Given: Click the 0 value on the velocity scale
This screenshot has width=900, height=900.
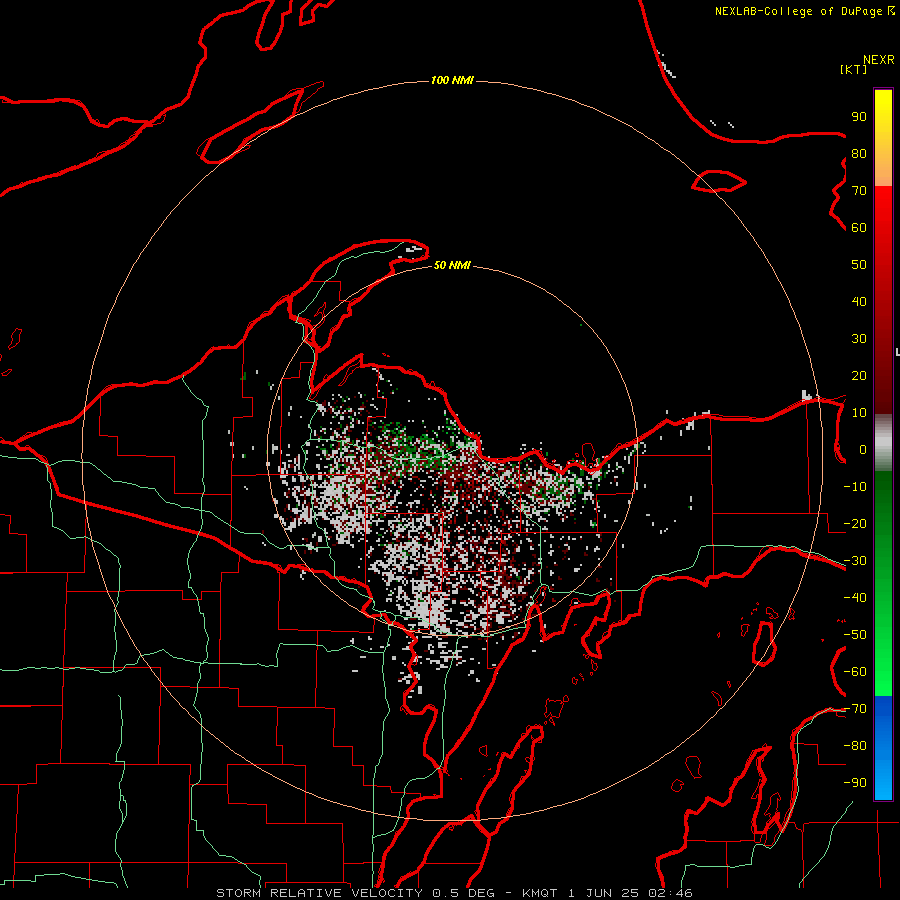Looking at the screenshot, I should click(863, 449).
